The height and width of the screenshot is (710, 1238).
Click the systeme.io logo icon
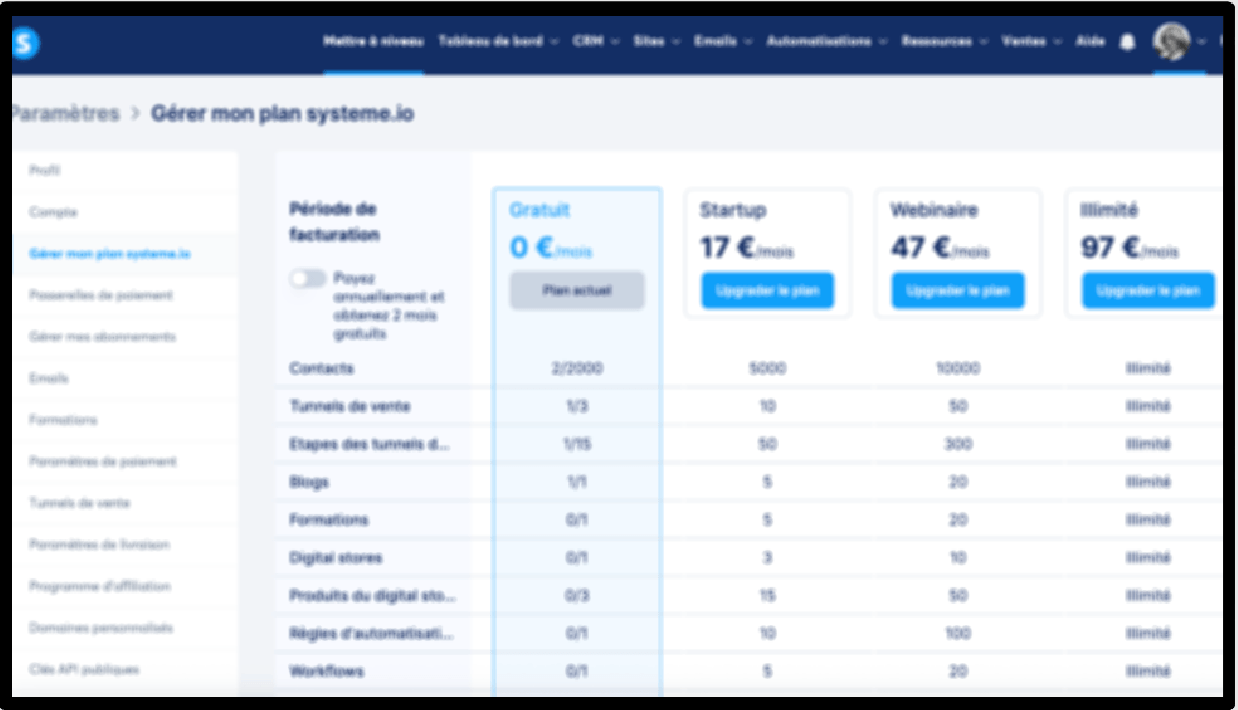pyautogui.click(x=26, y=44)
